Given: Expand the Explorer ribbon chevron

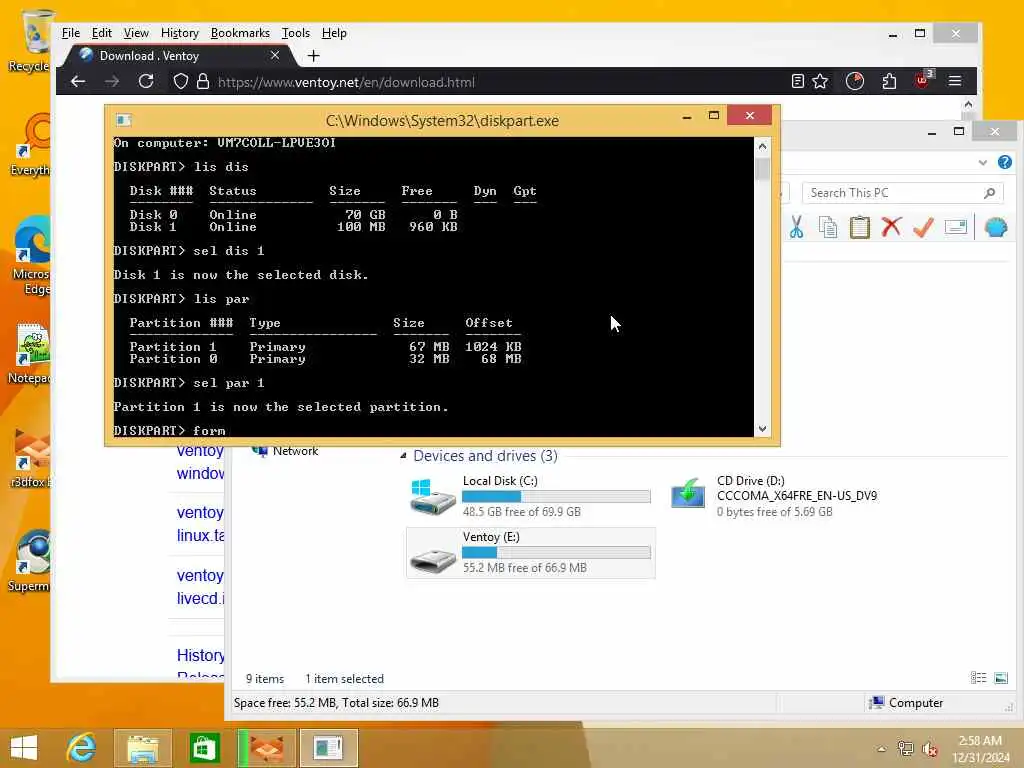Looking at the screenshot, I should coord(982,163).
